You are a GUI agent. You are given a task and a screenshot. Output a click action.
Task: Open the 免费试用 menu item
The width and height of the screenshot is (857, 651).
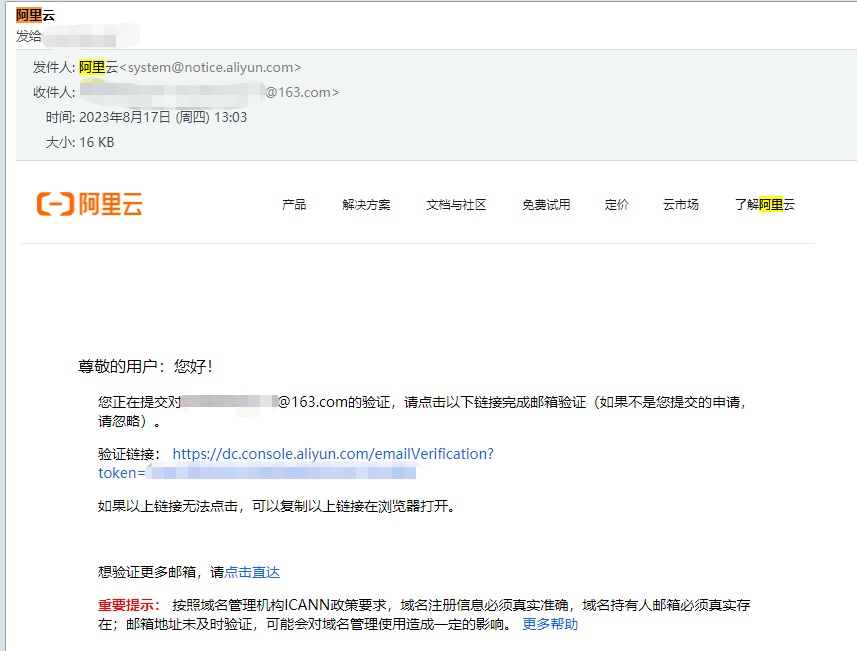click(546, 204)
